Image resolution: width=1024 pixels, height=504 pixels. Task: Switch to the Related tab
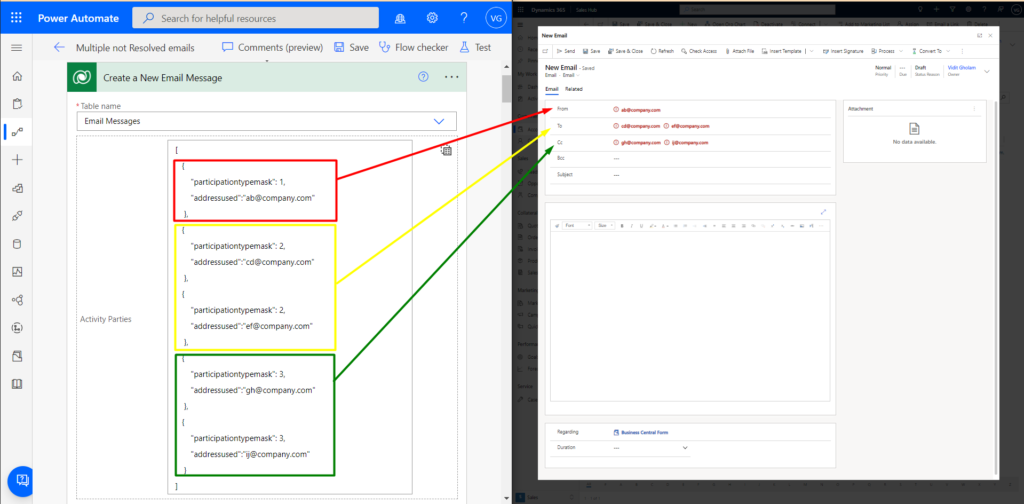click(573, 89)
